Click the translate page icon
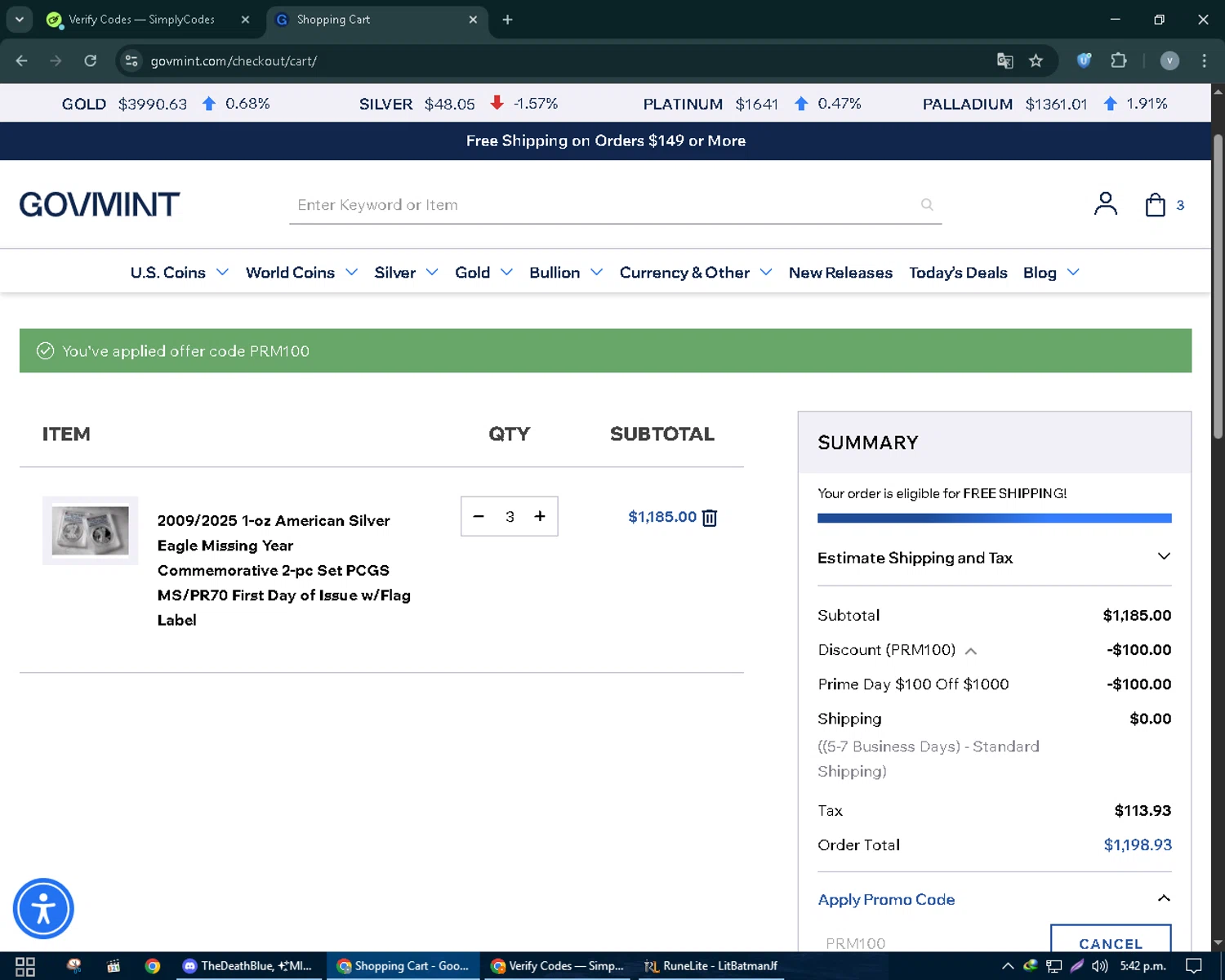The height and width of the screenshot is (980, 1225). pos(1004,60)
